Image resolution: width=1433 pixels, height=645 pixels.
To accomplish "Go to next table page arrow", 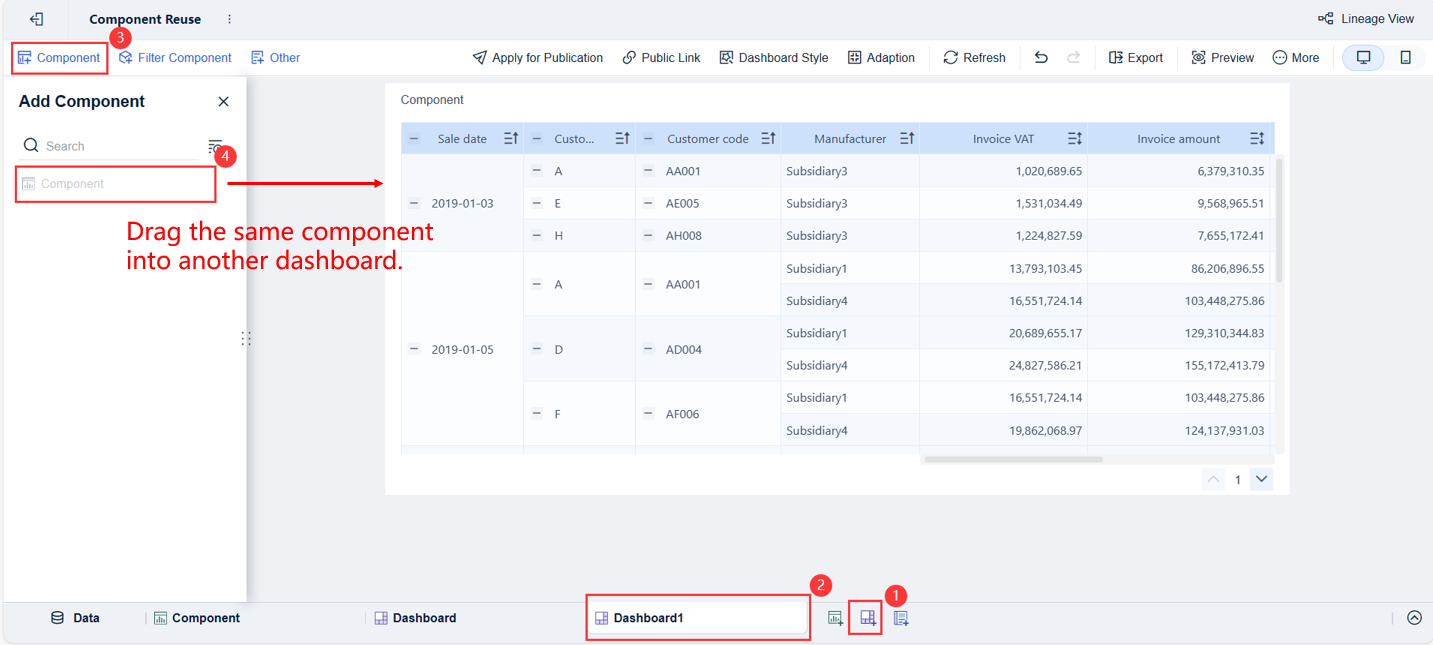I will (x=1261, y=479).
